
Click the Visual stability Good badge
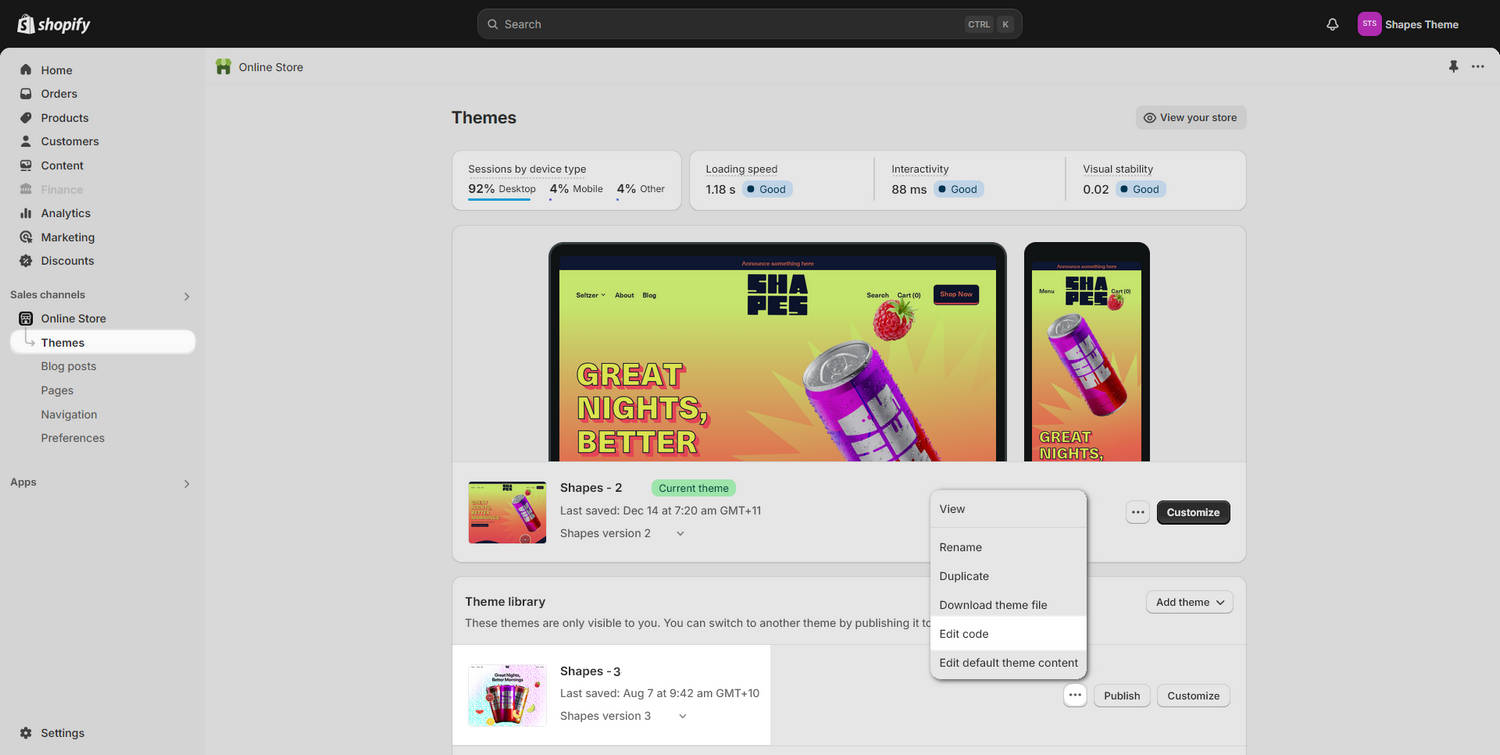point(1141,189)
